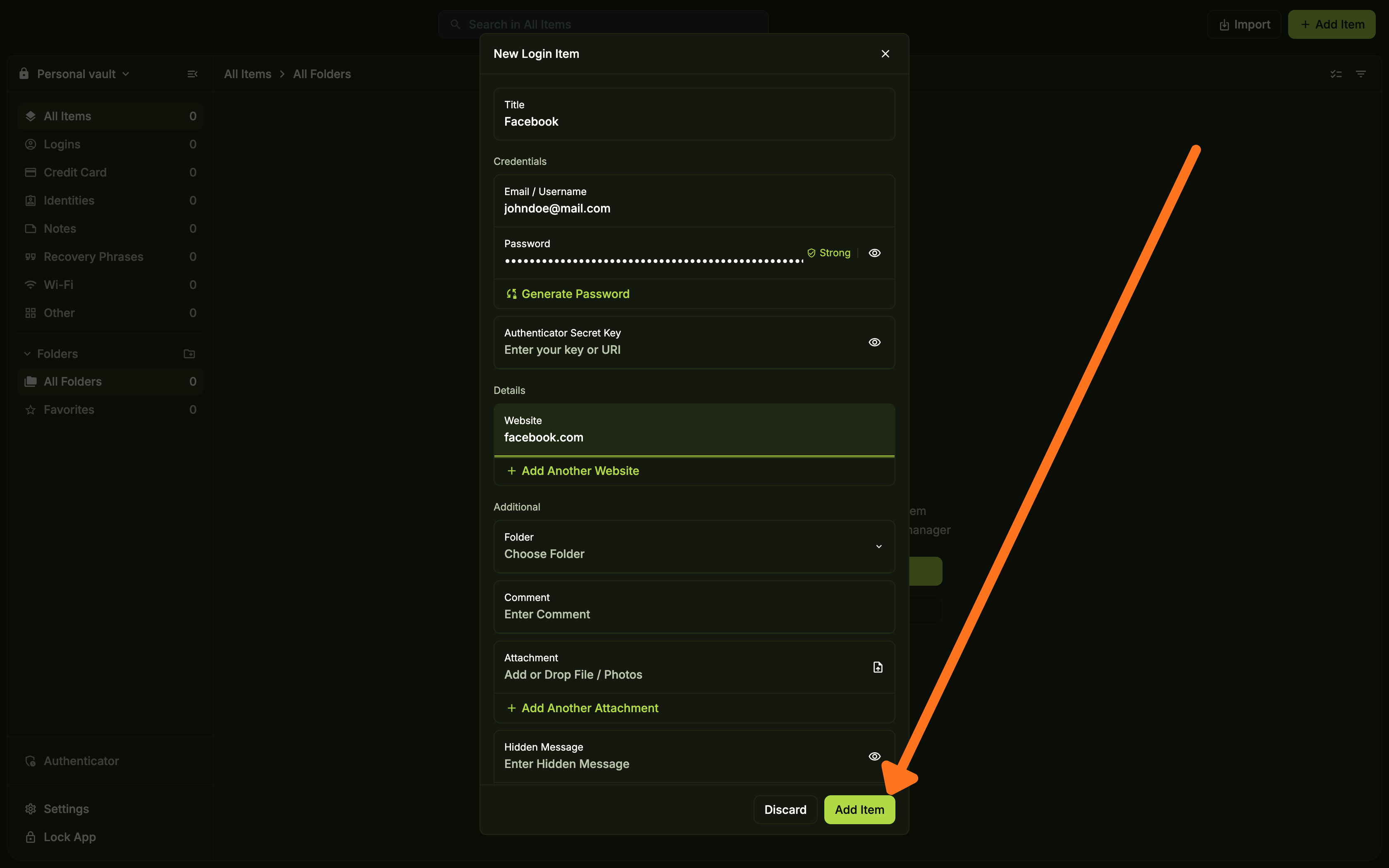1389x868 pixels.
Task: Select All Folders in the sidebar
Action: click(x=110, y=382)
